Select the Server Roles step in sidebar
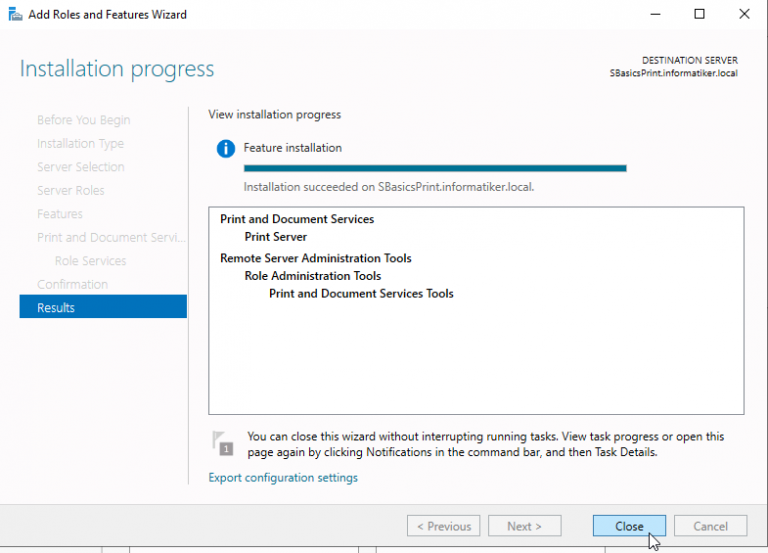This screenshot has height=553, width=768. (x=71, y=191)
